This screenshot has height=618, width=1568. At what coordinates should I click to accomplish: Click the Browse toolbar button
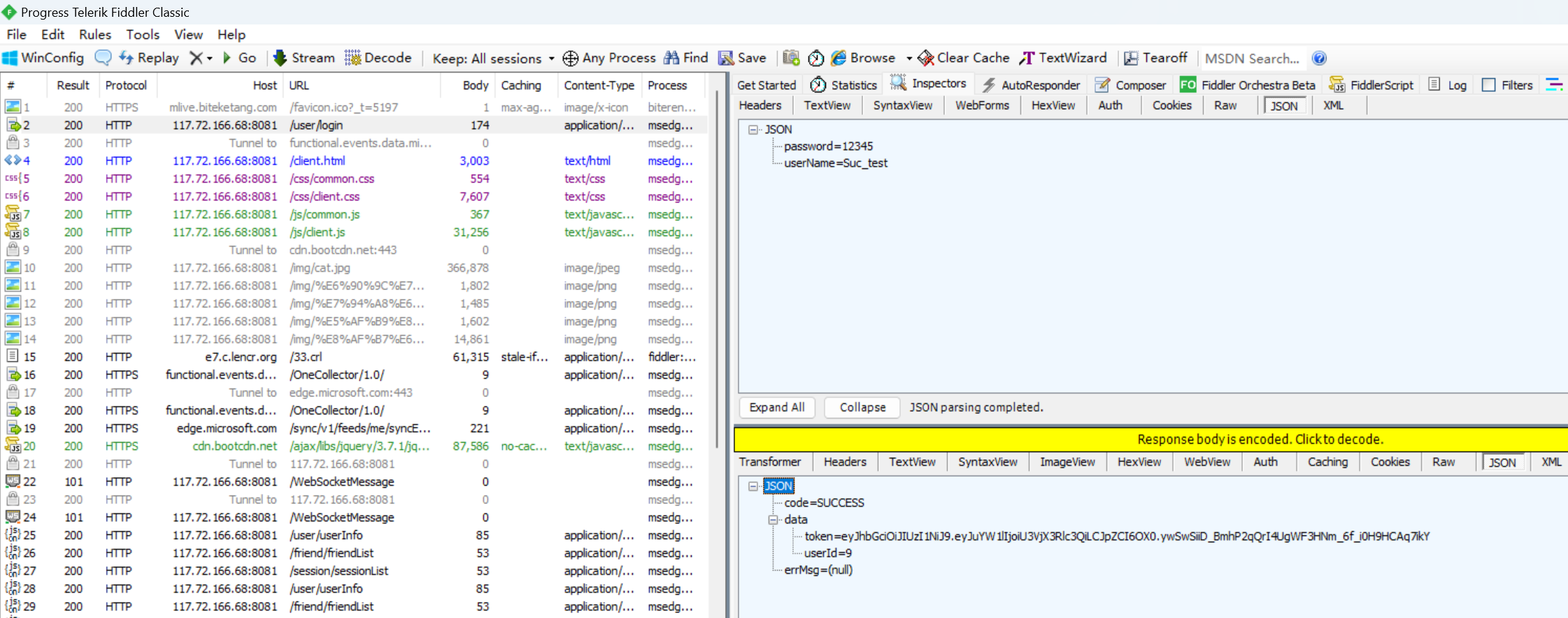(863, 58)
